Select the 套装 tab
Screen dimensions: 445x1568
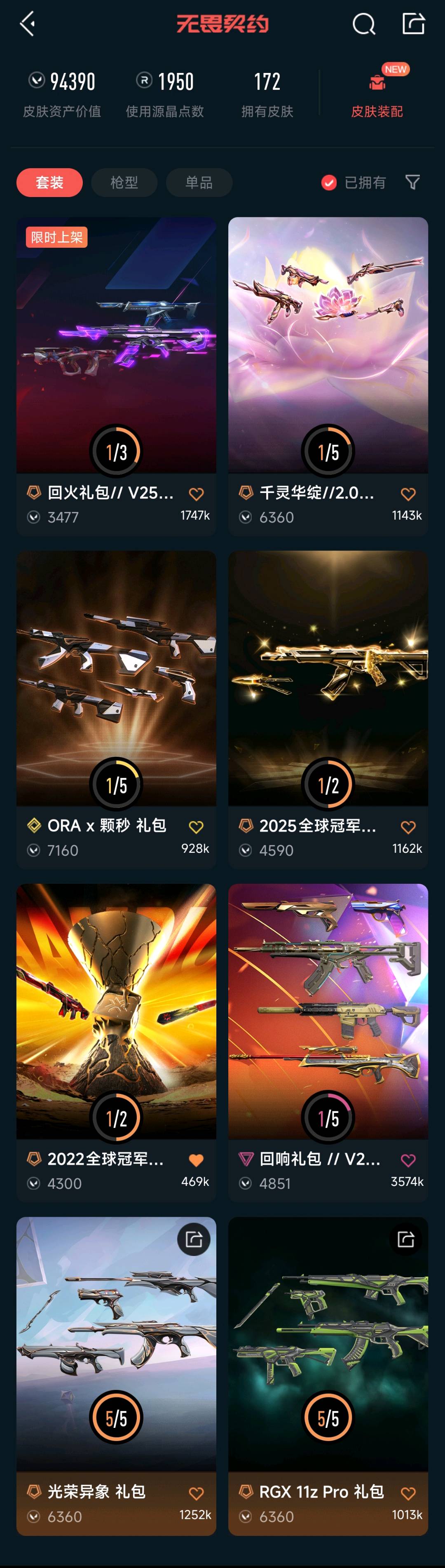tap(49, 183)
